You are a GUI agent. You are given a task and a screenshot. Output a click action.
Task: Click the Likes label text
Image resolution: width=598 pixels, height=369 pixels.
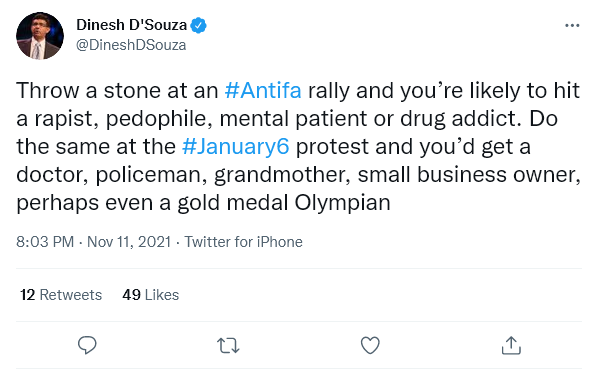[162, 295]
